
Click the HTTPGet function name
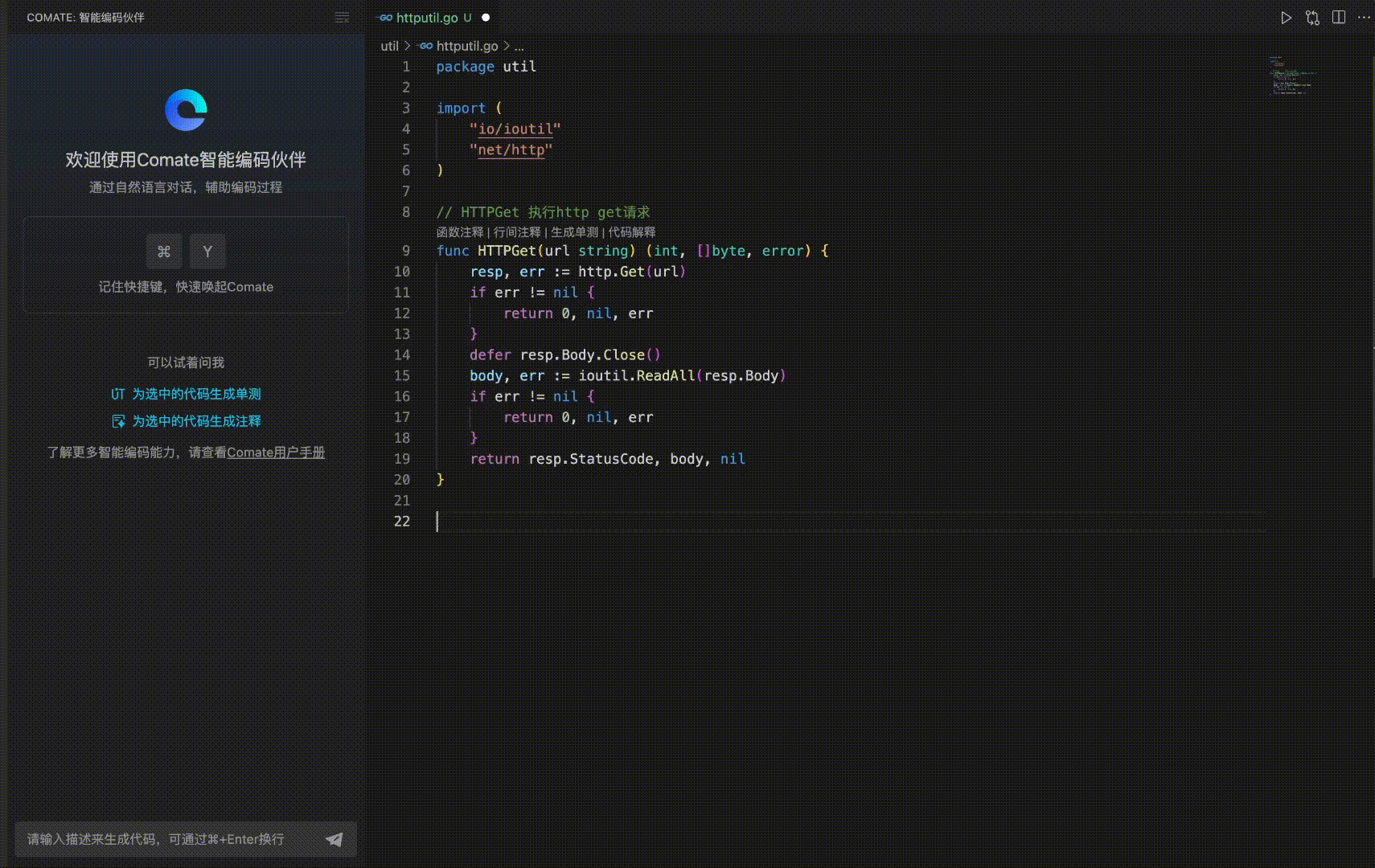coord(507,251)
